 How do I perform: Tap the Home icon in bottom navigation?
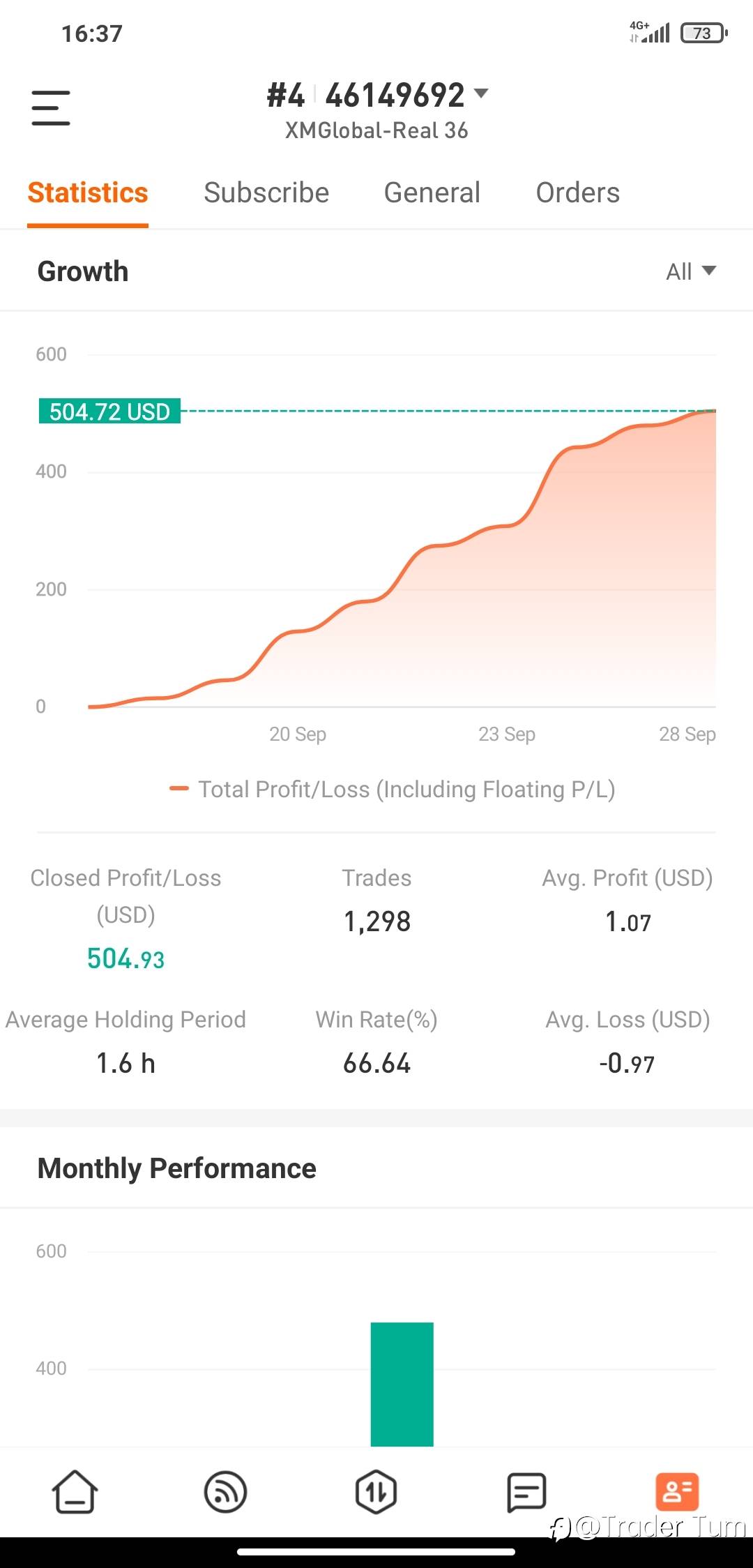click(x=75, y=1492)
